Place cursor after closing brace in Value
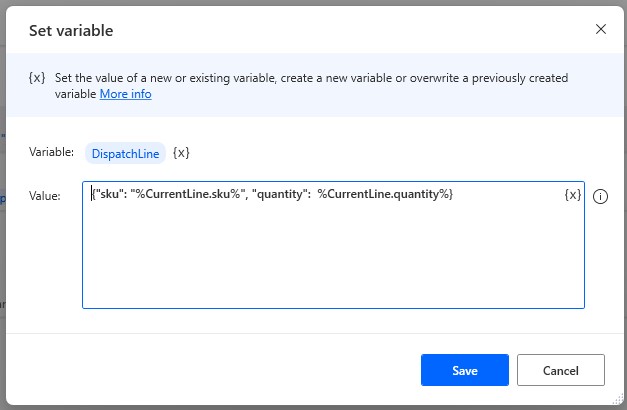Image resolution: width=627 pixels, height=410 pixels. point(455,194)
